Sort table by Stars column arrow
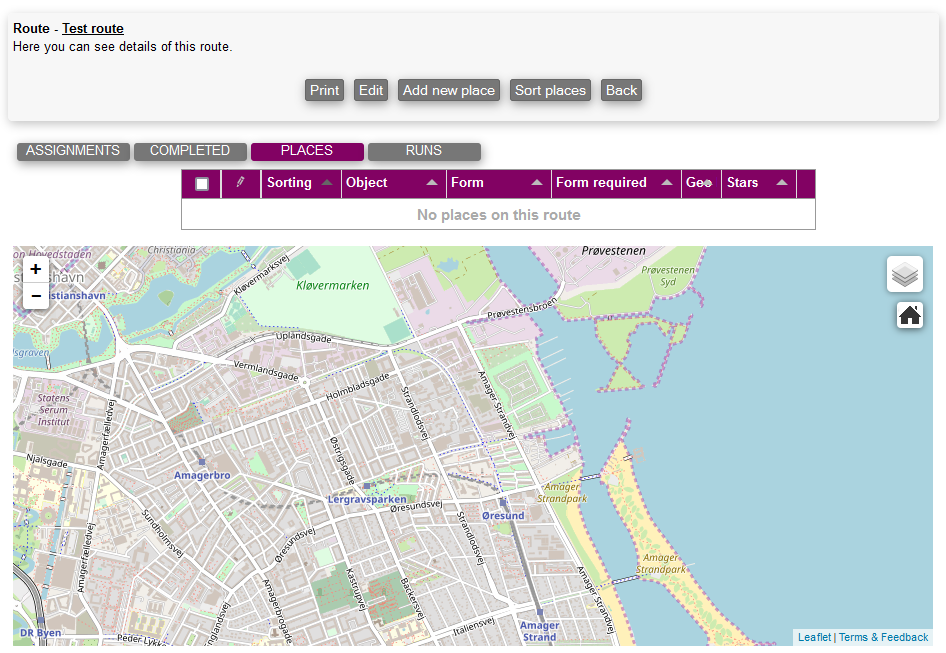The image size is (946, 653). point(782,183)
